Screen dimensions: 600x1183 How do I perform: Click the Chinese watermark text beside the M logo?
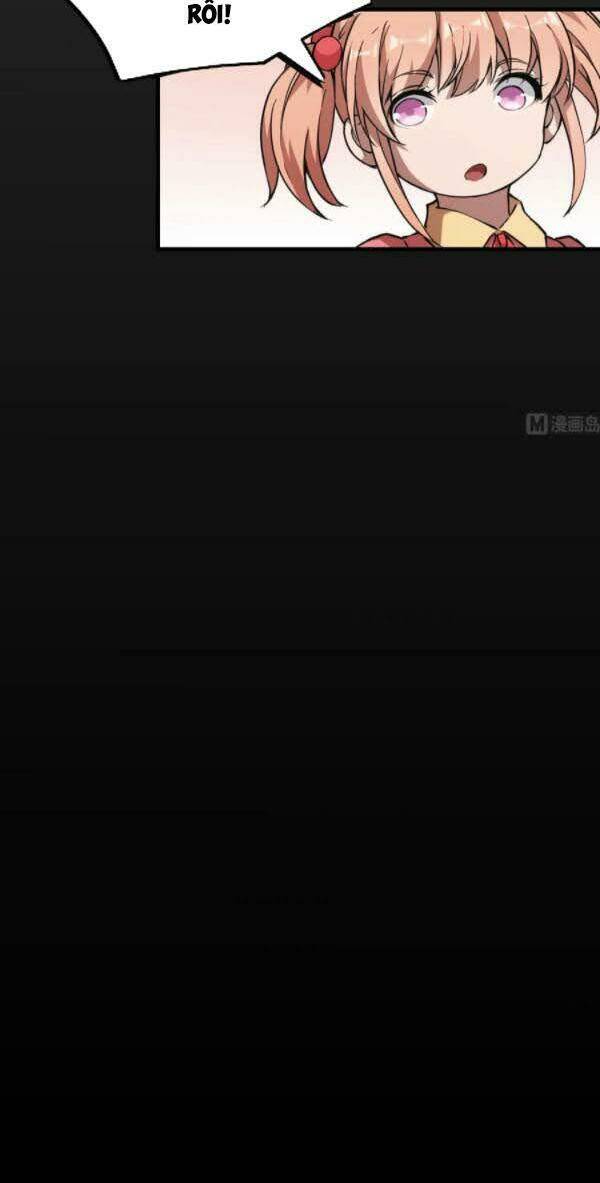[x=575, y=424]
